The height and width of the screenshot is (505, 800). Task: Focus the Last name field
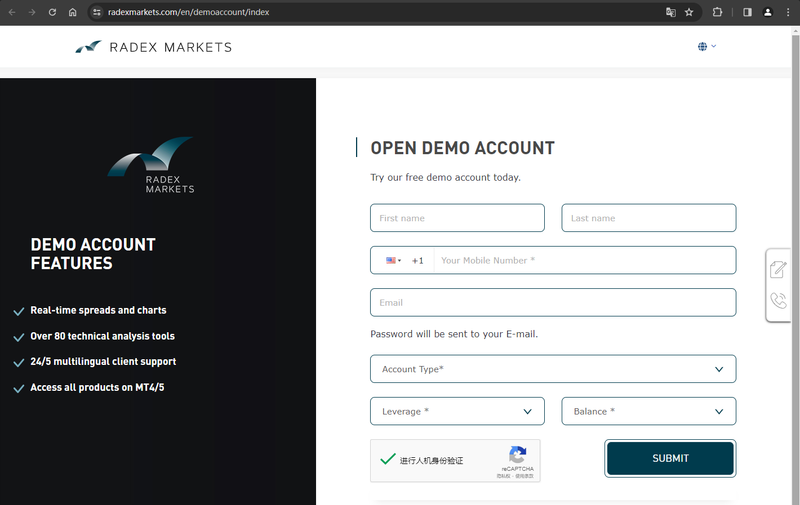(648, 218)
